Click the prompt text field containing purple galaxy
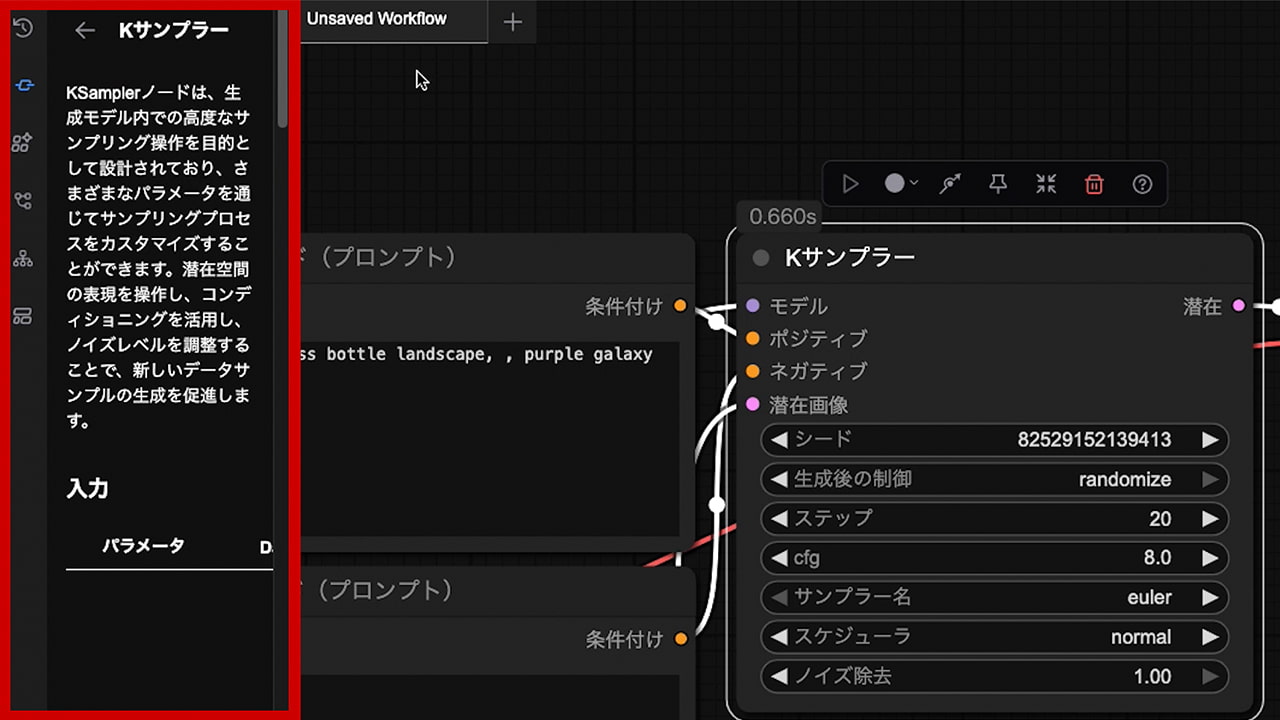Viewport: 1280px width, 720px height. click(489, 430)
